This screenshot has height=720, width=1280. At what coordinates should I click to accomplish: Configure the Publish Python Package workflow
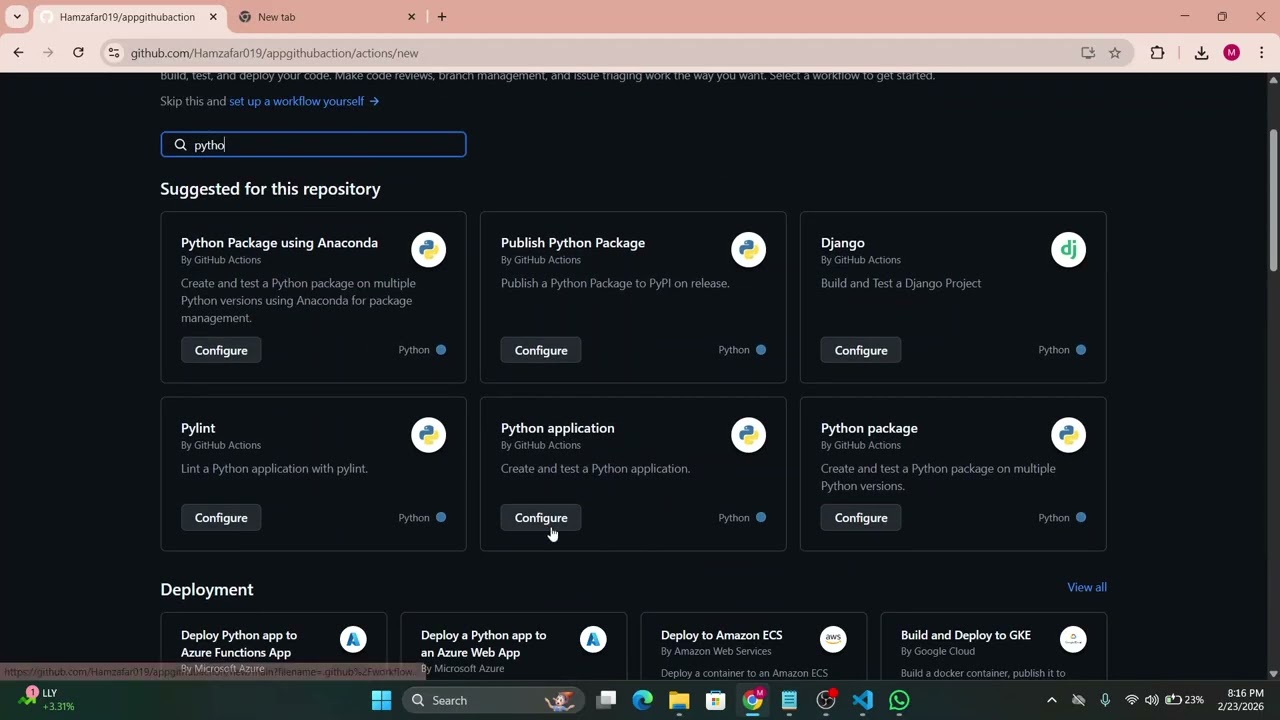(541, 350)
